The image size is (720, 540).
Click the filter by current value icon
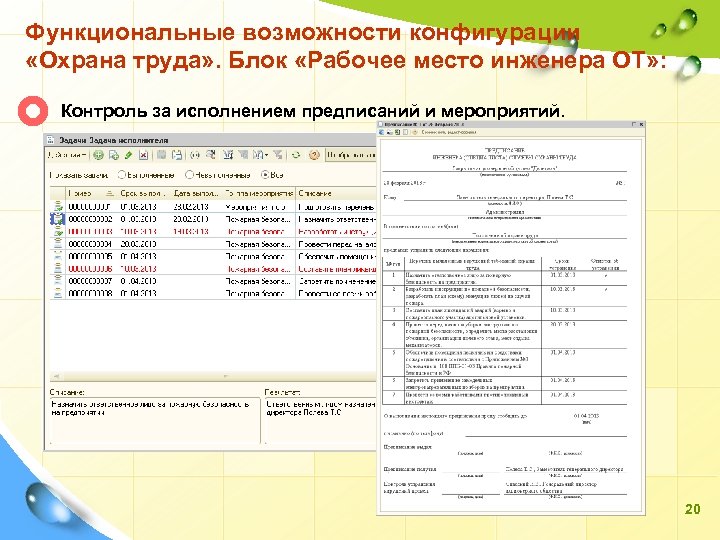click(243, 155)
